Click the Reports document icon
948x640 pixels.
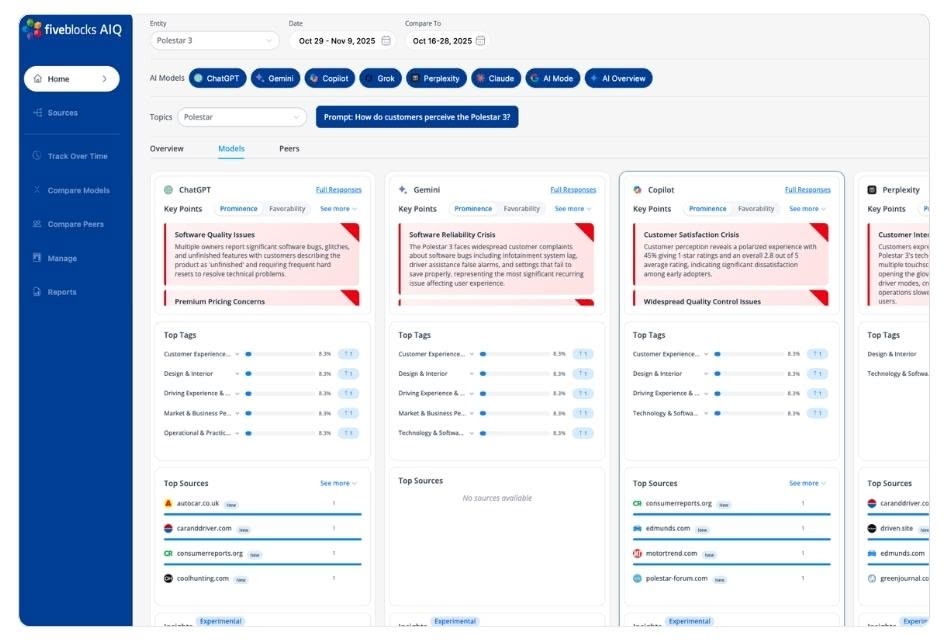tap(37, 292)
